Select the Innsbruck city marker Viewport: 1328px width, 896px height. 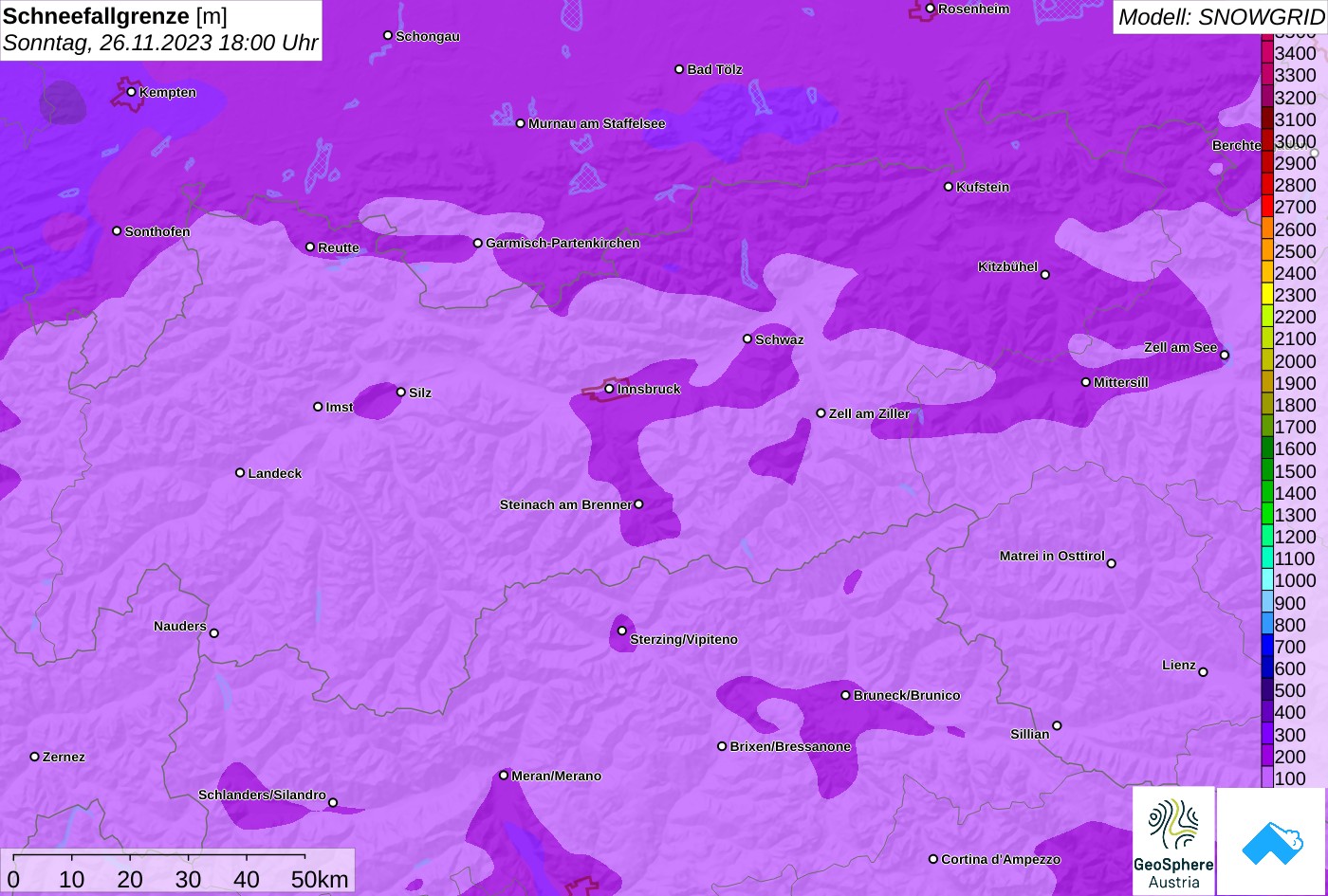[609, 389]
